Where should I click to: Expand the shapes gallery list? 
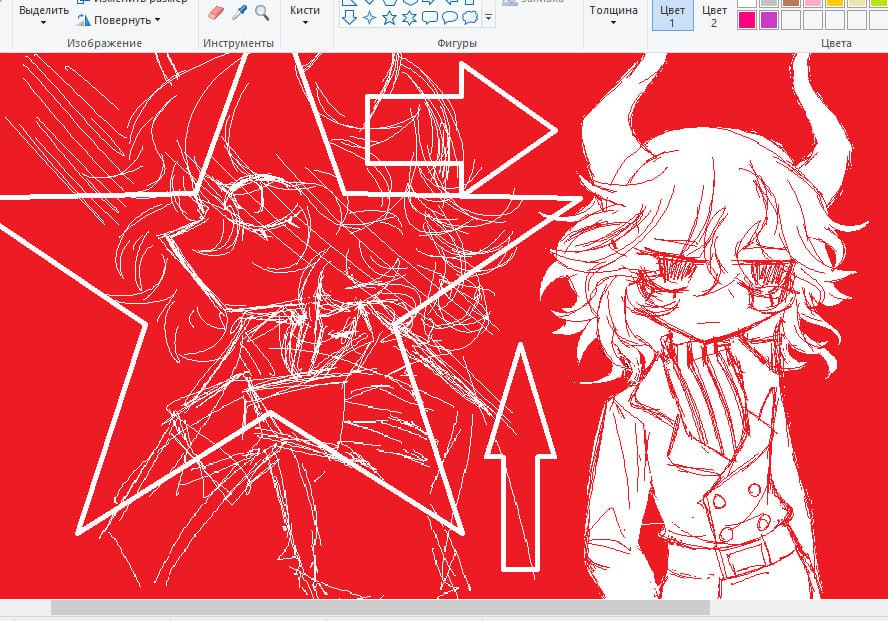point(488,18)
